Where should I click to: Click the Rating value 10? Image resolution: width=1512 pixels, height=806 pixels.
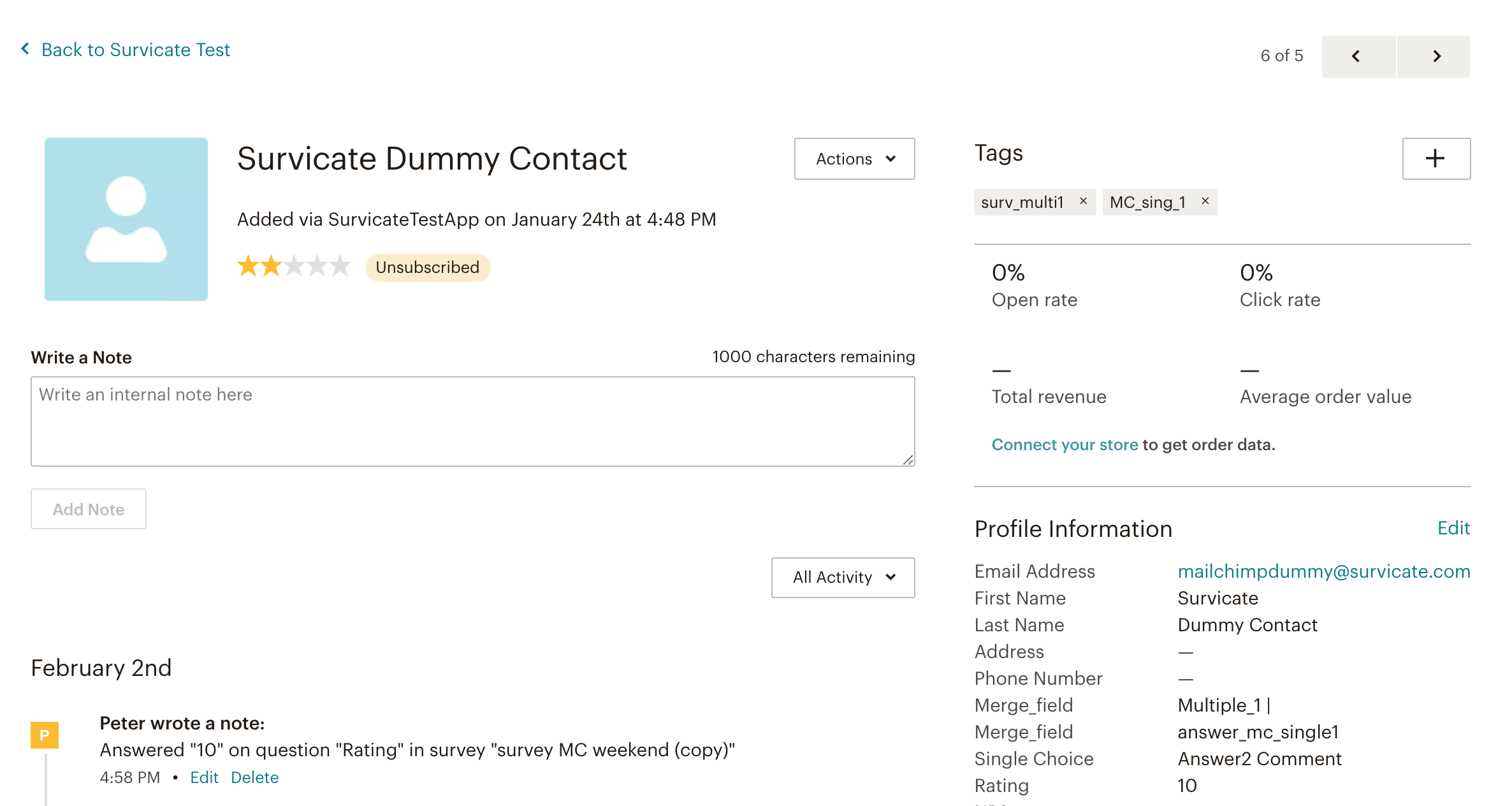[1187, 786]
